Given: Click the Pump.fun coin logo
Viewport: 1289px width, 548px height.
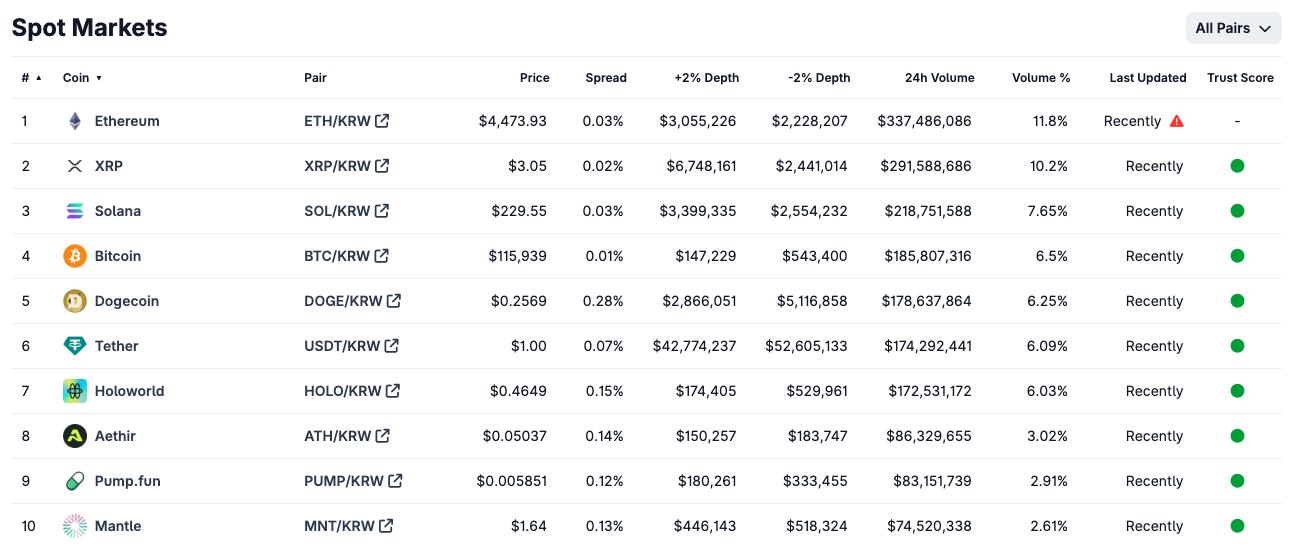Looking at the screenshot, I should [75, 481].
